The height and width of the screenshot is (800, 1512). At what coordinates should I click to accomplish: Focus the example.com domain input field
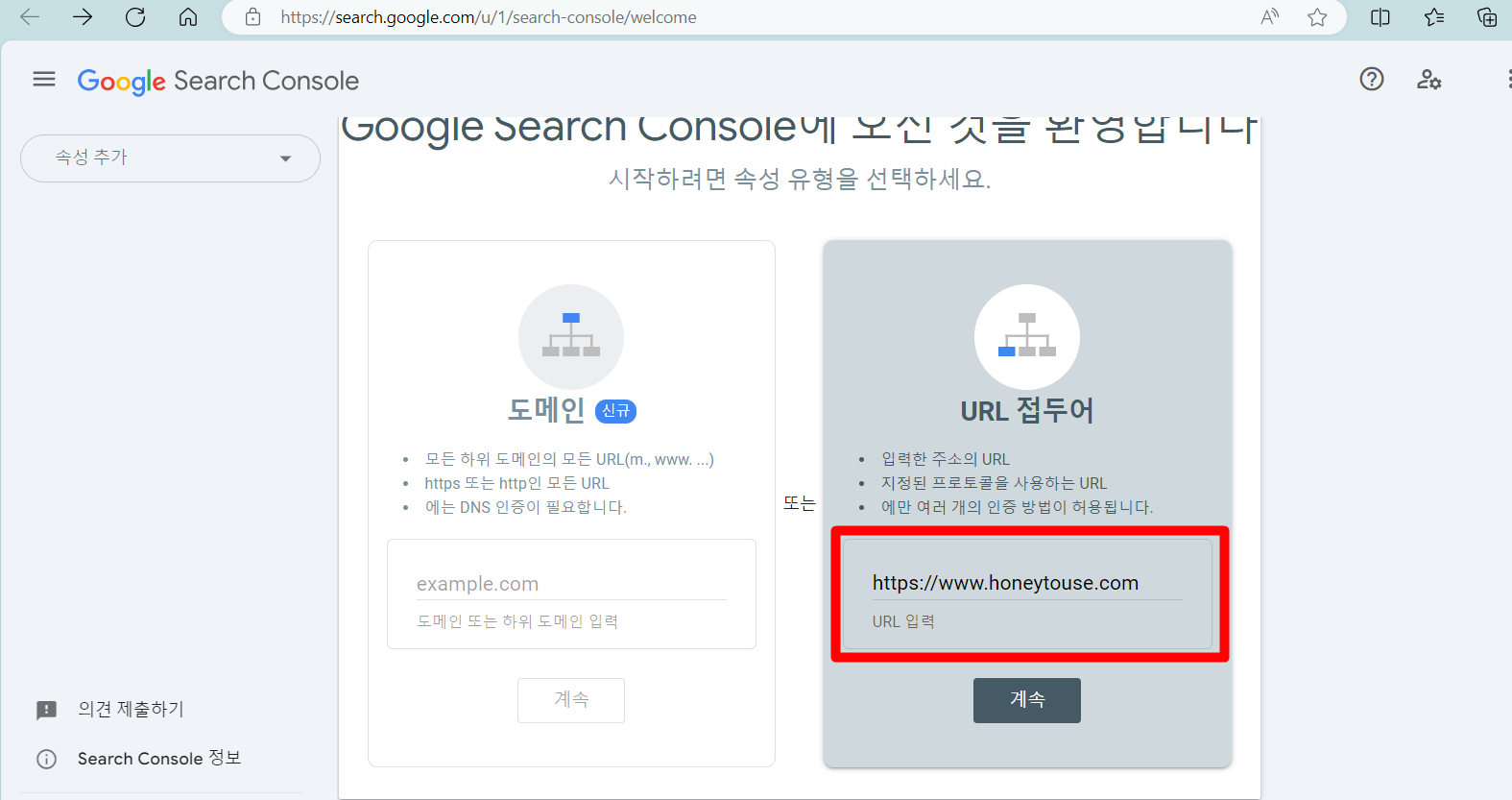click(x=571, y=584)
